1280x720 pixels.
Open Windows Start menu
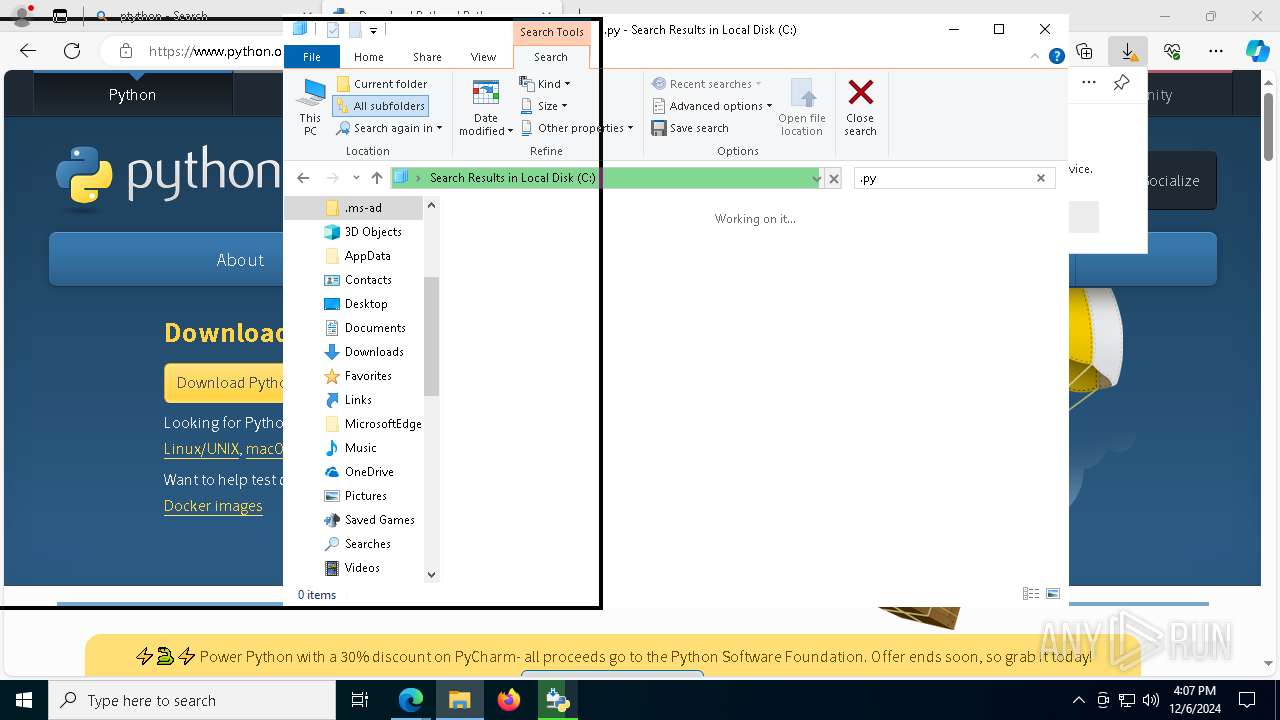[x=24, y=700]
